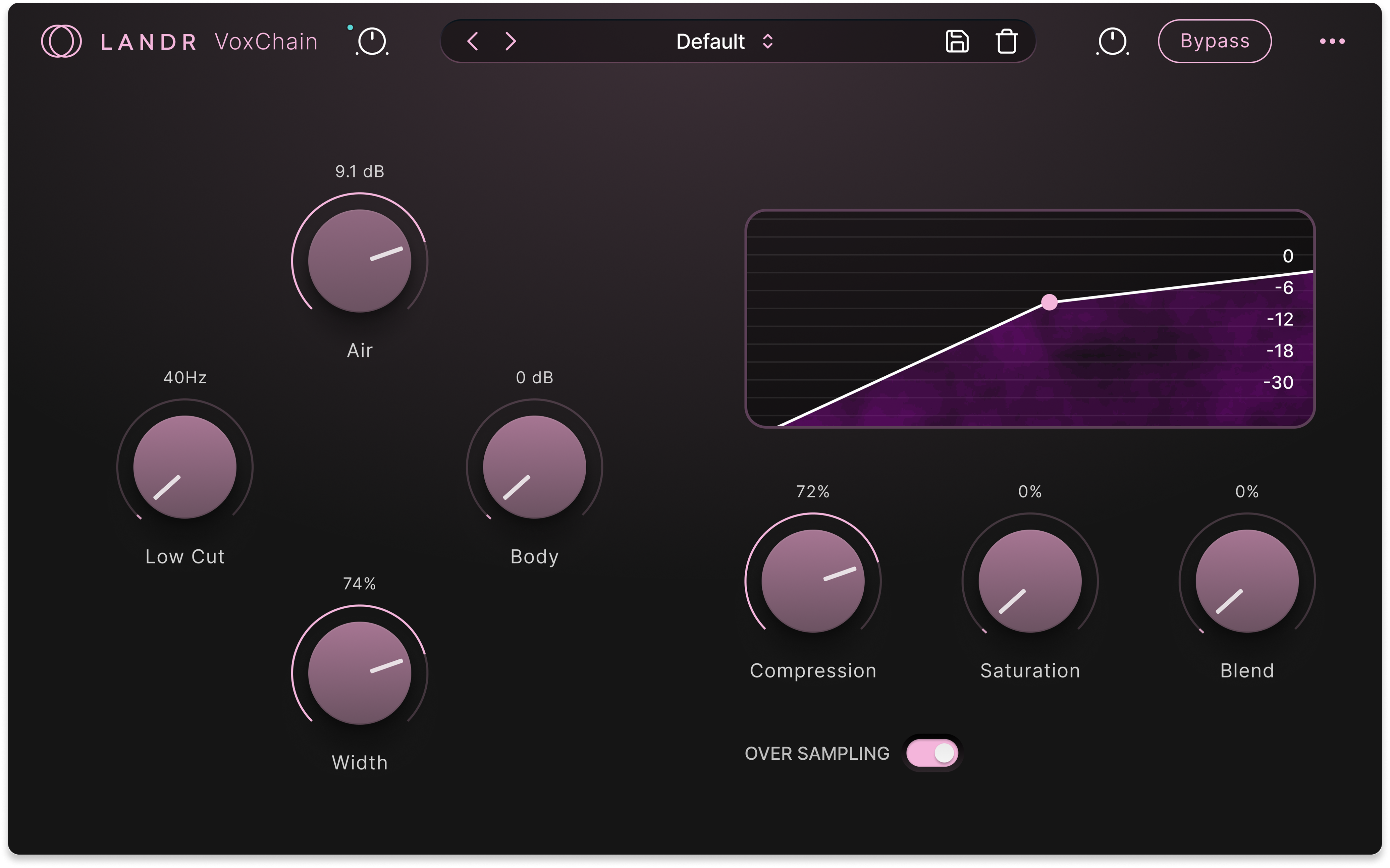Go to the previous preset arrow
The image size is (1390, 868).
pos(473,41)
